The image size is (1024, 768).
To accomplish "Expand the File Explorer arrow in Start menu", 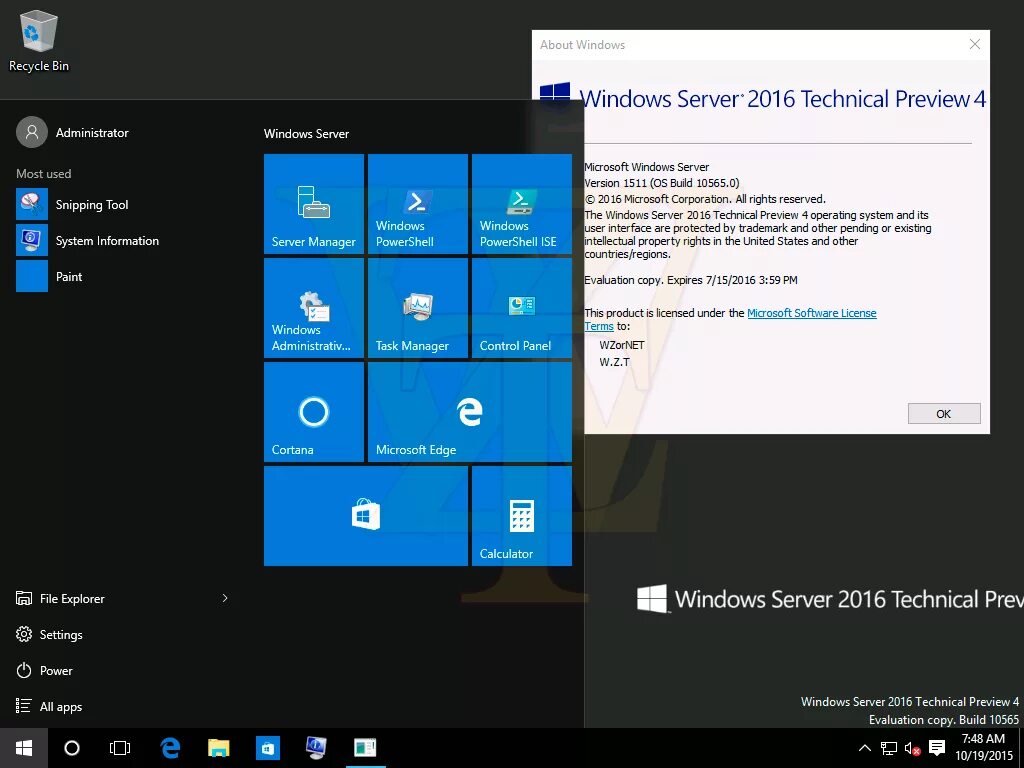I will [x=224, y=598].
